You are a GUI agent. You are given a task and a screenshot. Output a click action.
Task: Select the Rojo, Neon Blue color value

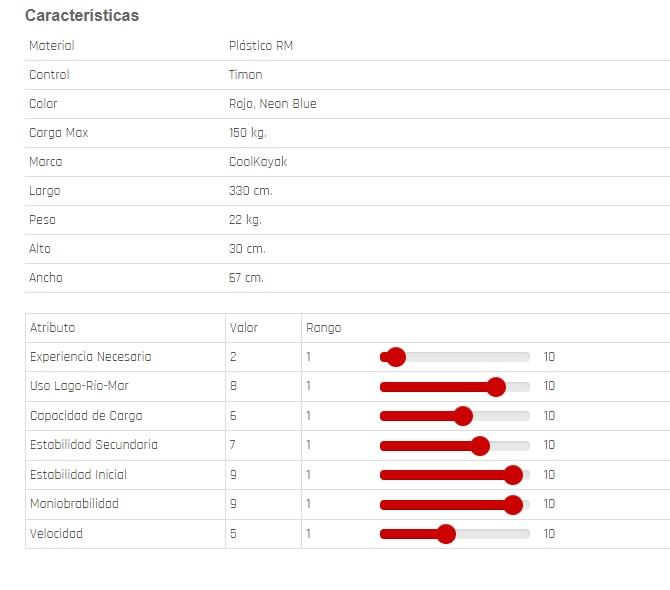coord(273,104)
